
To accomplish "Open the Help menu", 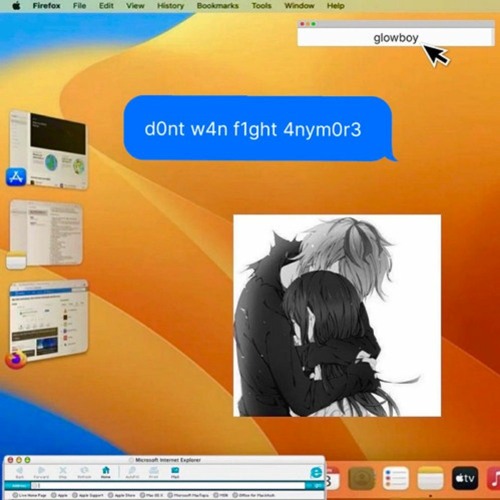I will 335,6.
